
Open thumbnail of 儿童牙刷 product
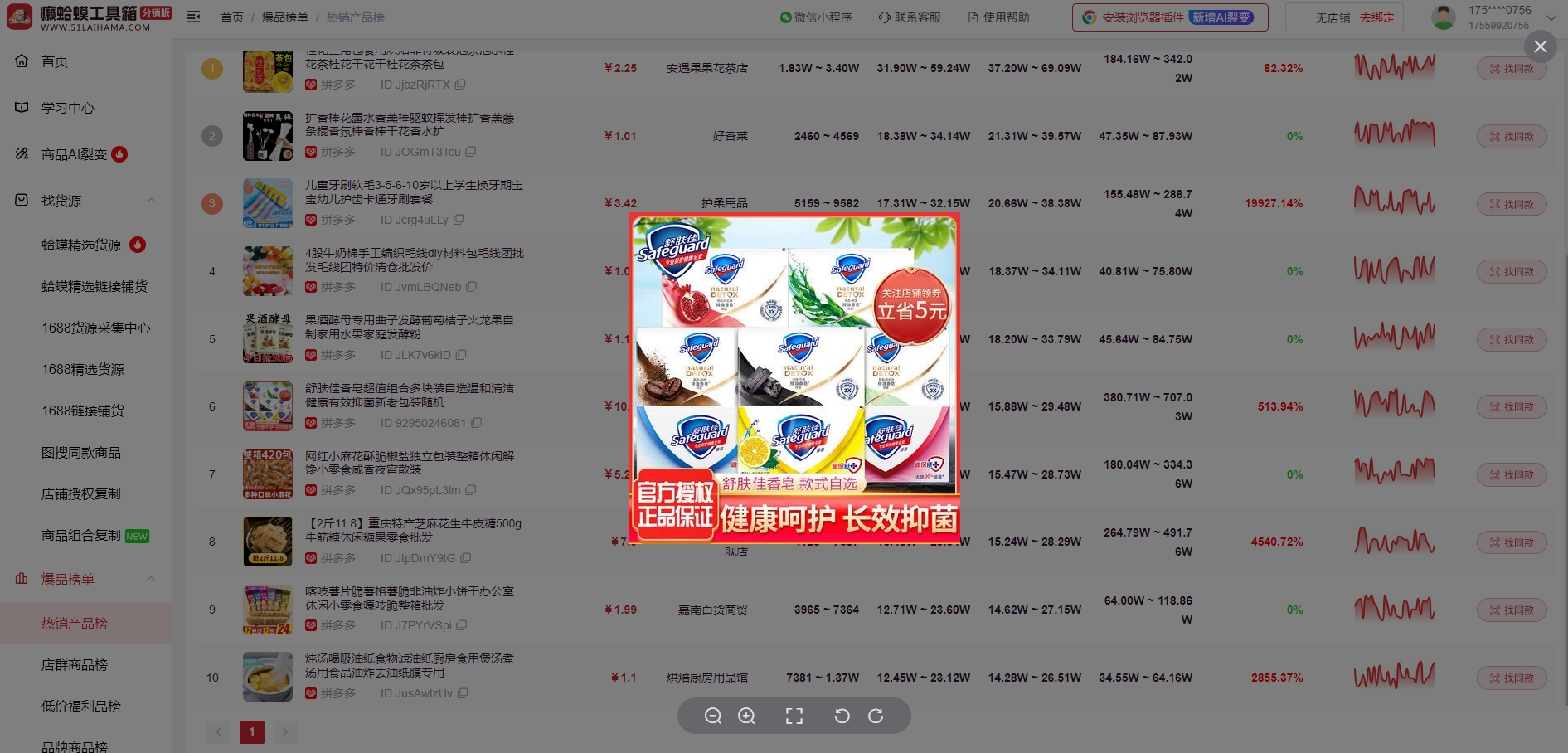(267, 203)
